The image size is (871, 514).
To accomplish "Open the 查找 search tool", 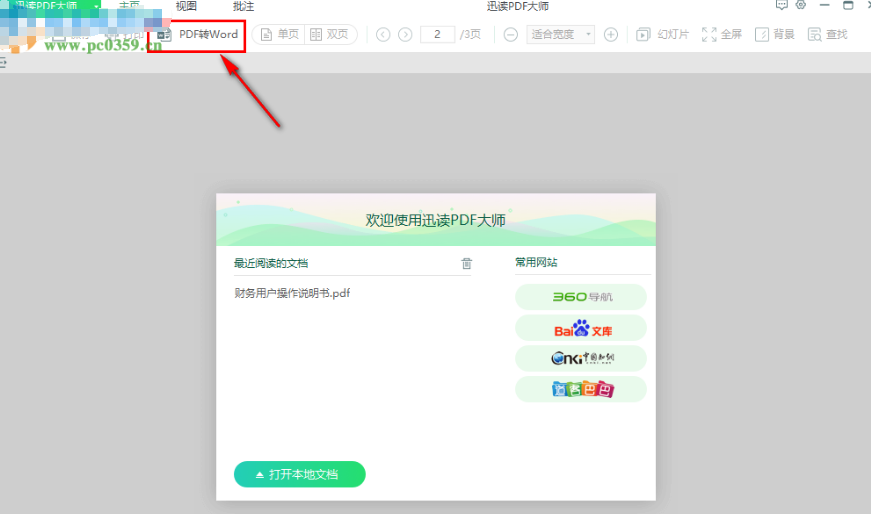I will (x=827, y=34).
